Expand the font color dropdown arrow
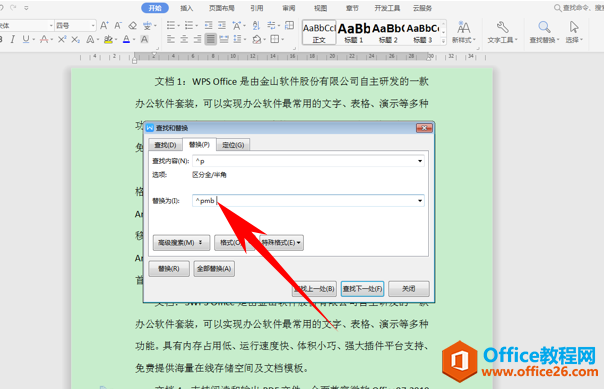This screenshot has height=389, width=605. pos(134,40)
